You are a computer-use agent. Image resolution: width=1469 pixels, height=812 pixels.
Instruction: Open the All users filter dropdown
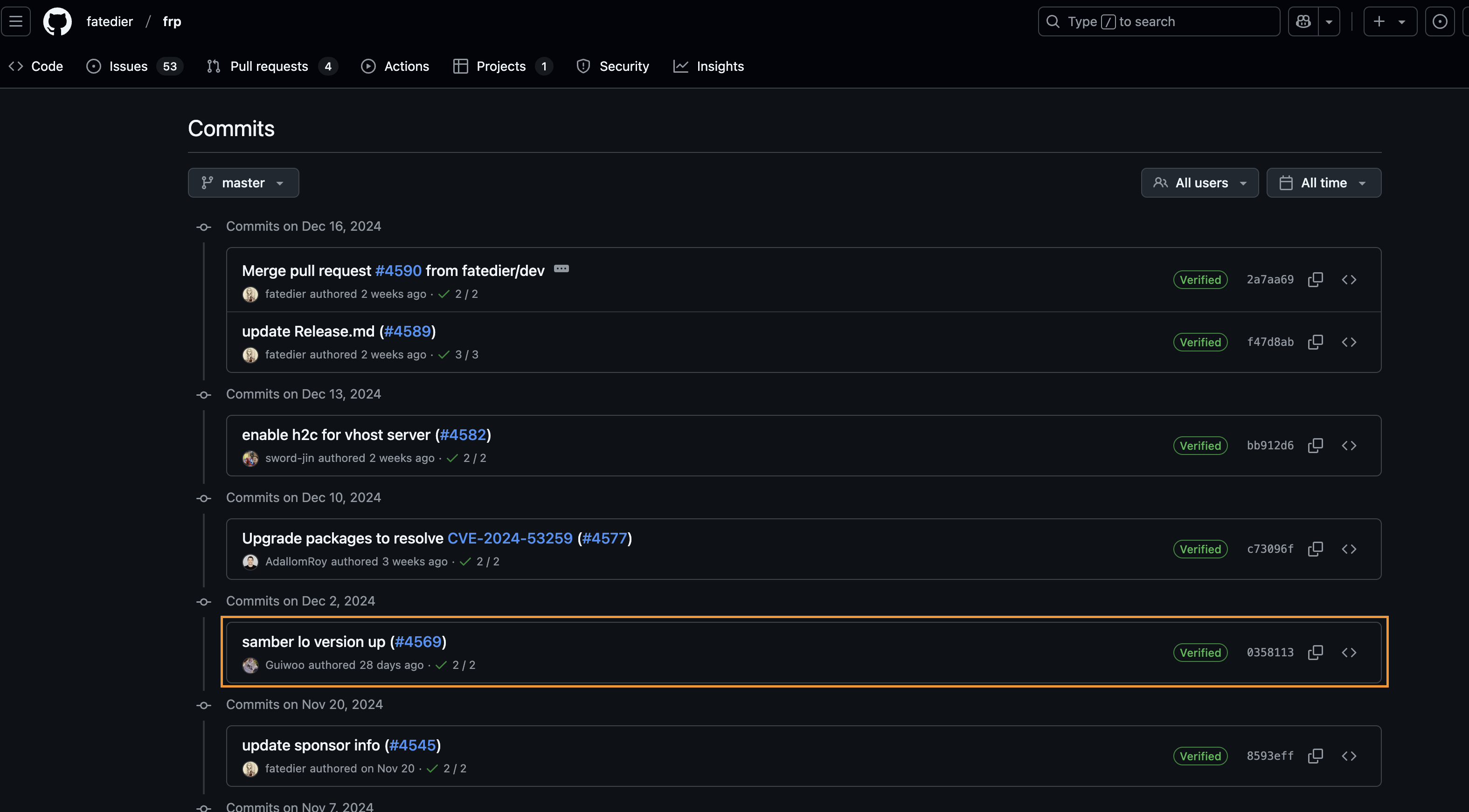click(x=1200, y=183)
